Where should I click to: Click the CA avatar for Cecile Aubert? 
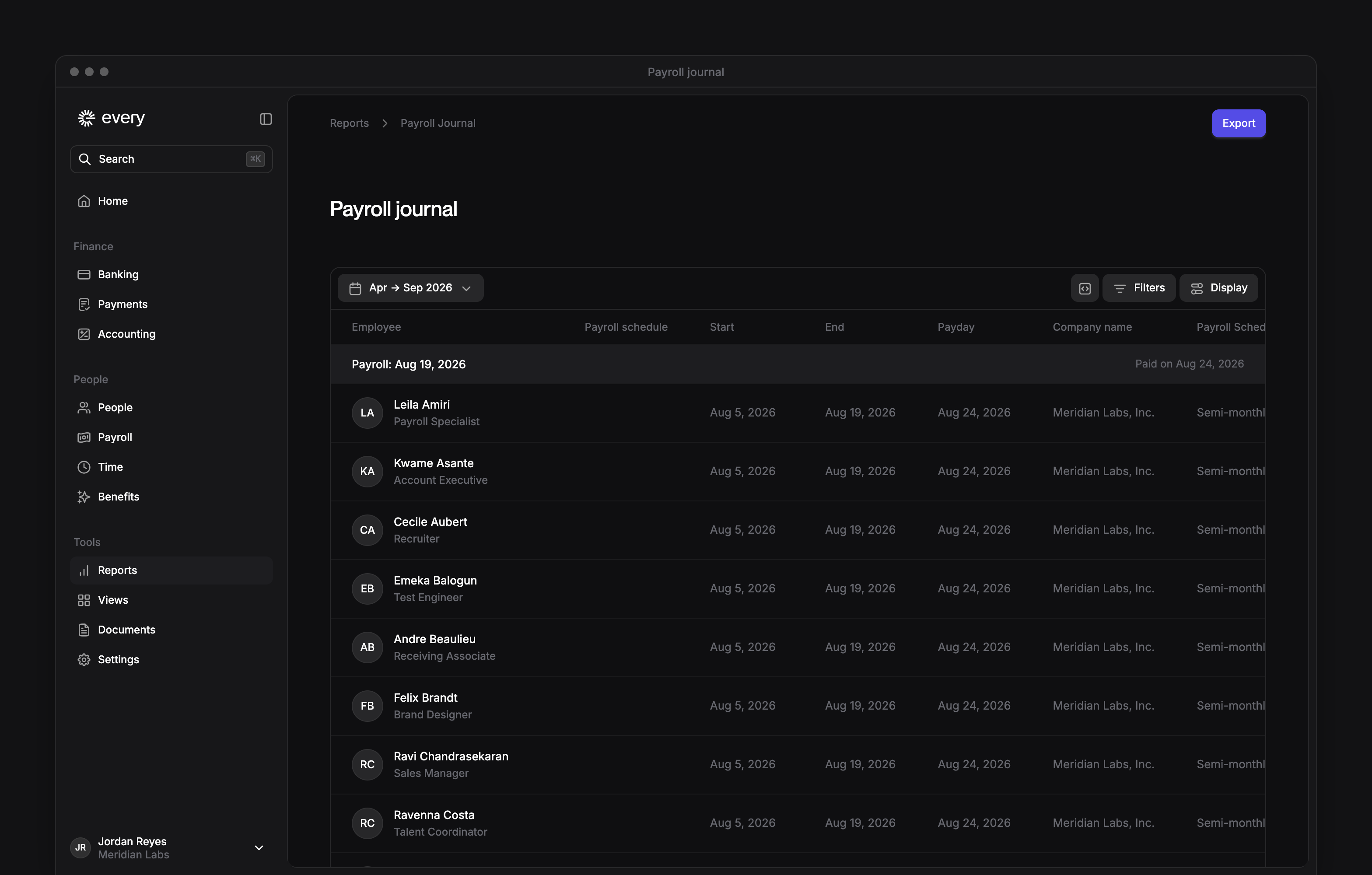pyautogui.click(x=367, y=530)
